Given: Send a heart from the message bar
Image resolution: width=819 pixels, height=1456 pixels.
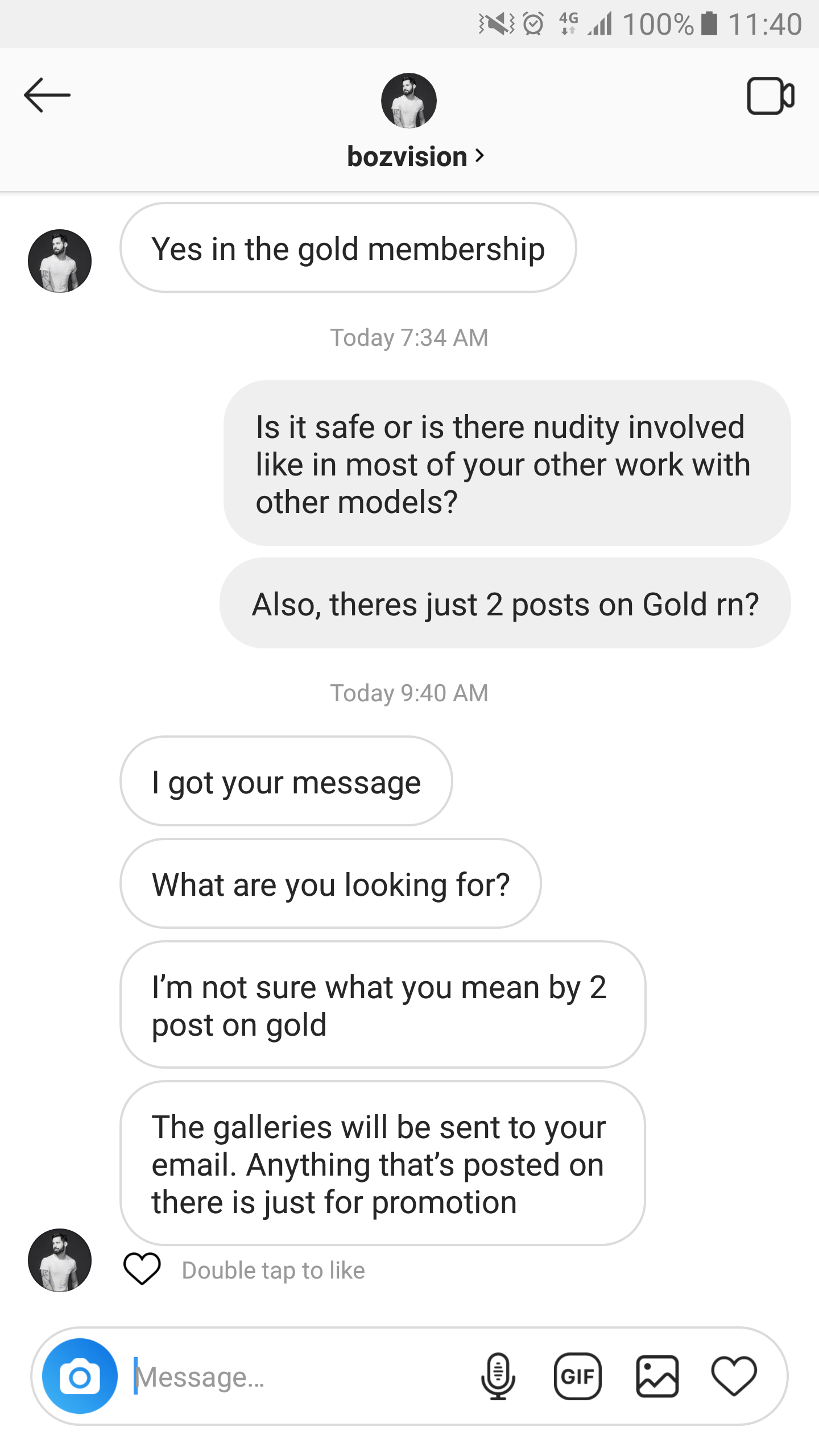Looking at the screenshot, I should pos(734,1376).
